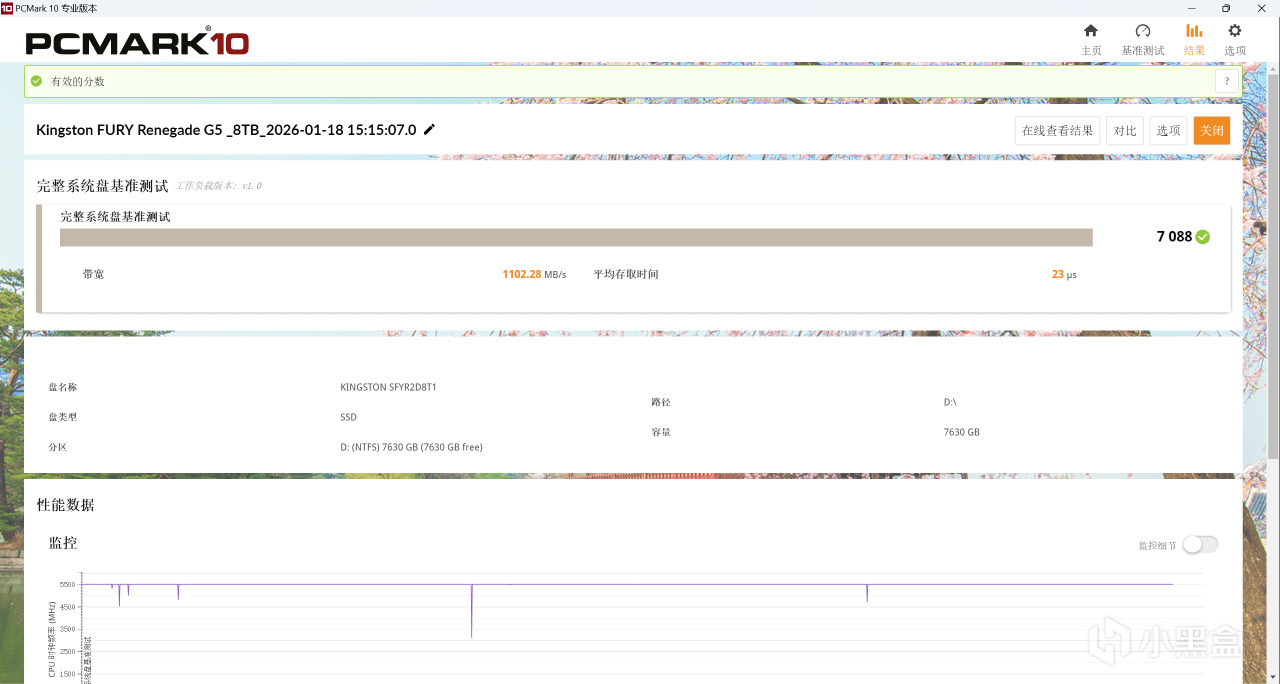The height and width of the screenshot is (684, 1280).
Task: Click the average access time value 23
Action: [1058, 274]
